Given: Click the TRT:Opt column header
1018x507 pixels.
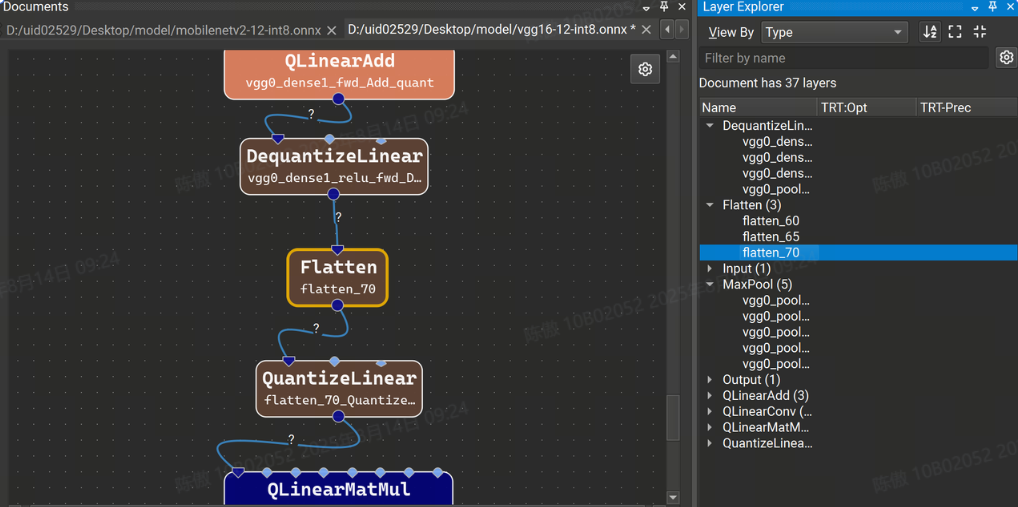Looking at the screenshot, I should pos(865,108).
